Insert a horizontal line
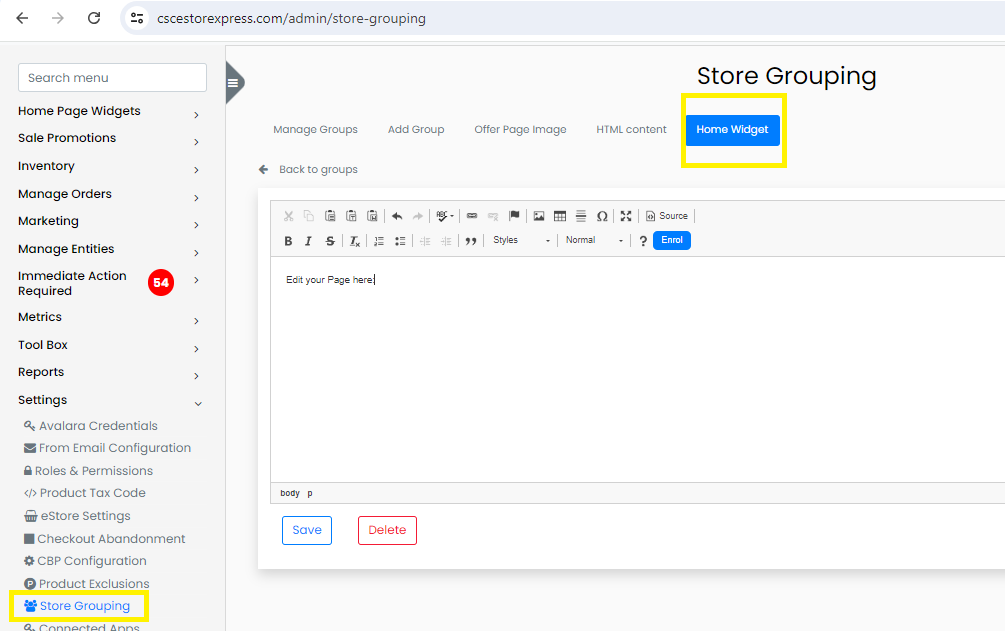Screen dimensions: 1005x631 click(x=579, y=215)
